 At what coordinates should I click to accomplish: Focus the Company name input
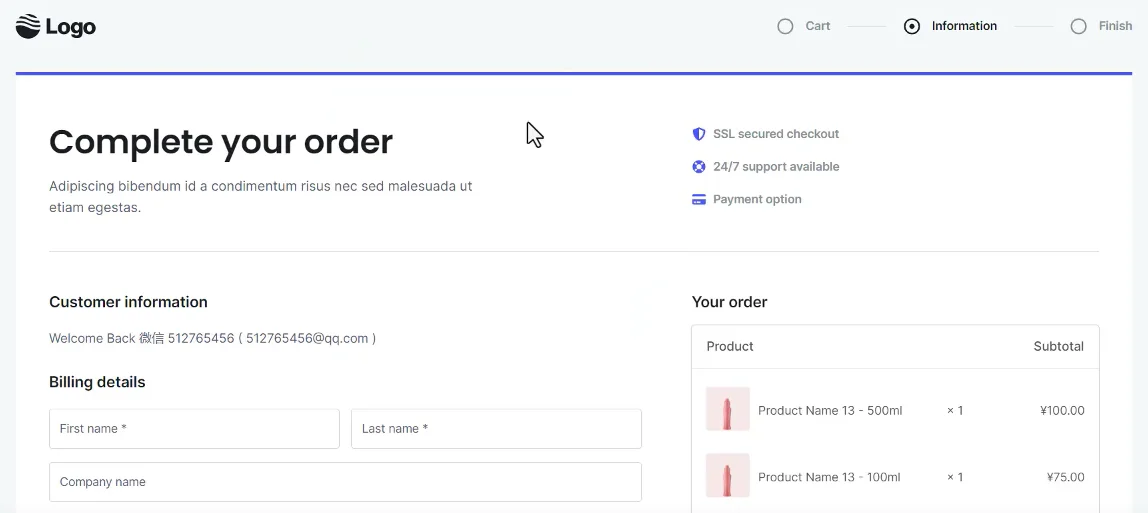[x=345, y=482]
